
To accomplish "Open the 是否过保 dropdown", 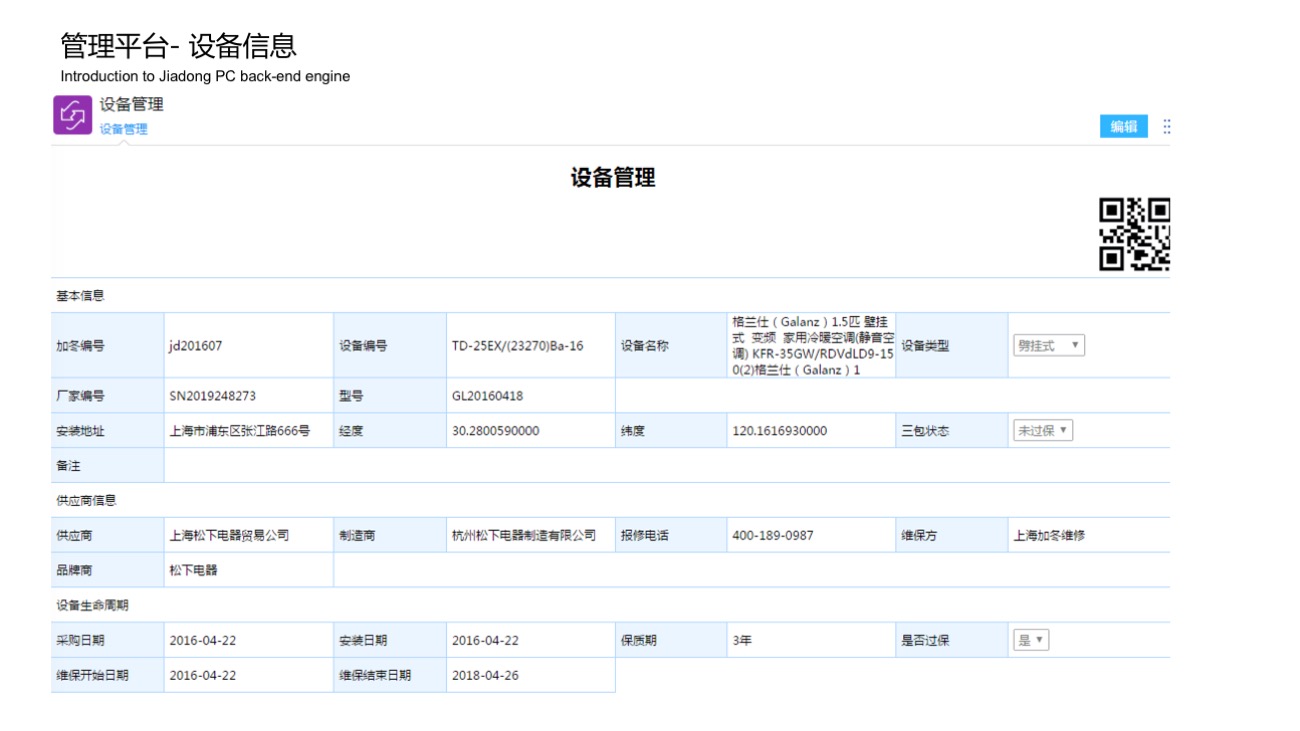I will click(1030, 641).
